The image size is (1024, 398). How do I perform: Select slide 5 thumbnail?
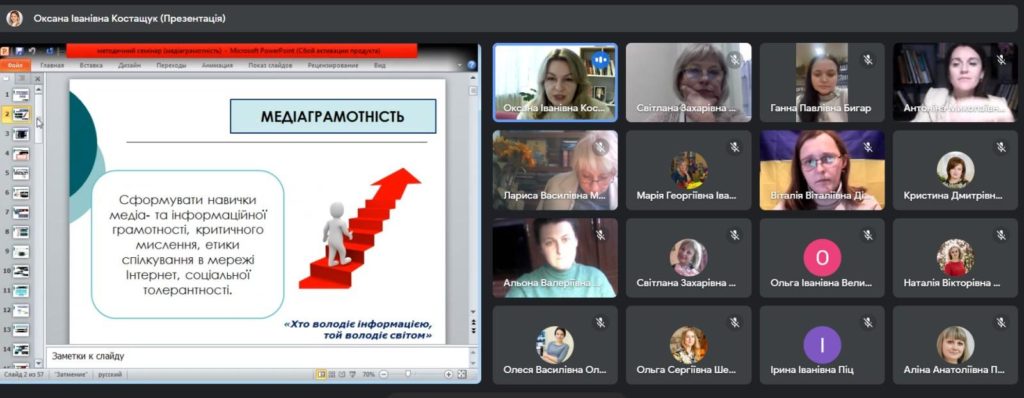21,173
